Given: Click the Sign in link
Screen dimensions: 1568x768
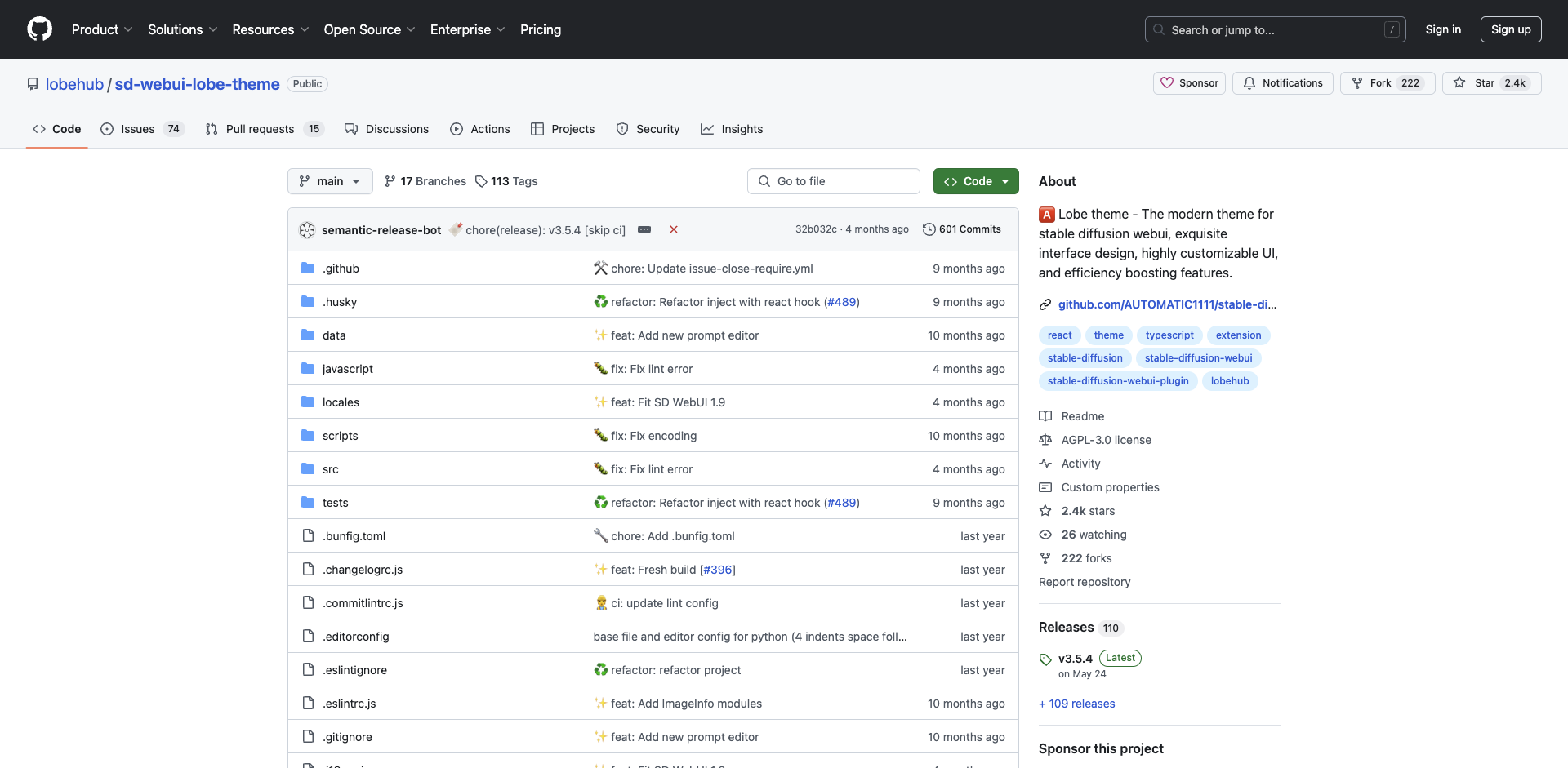Looking at the screenshot, I should point(1443,29).
